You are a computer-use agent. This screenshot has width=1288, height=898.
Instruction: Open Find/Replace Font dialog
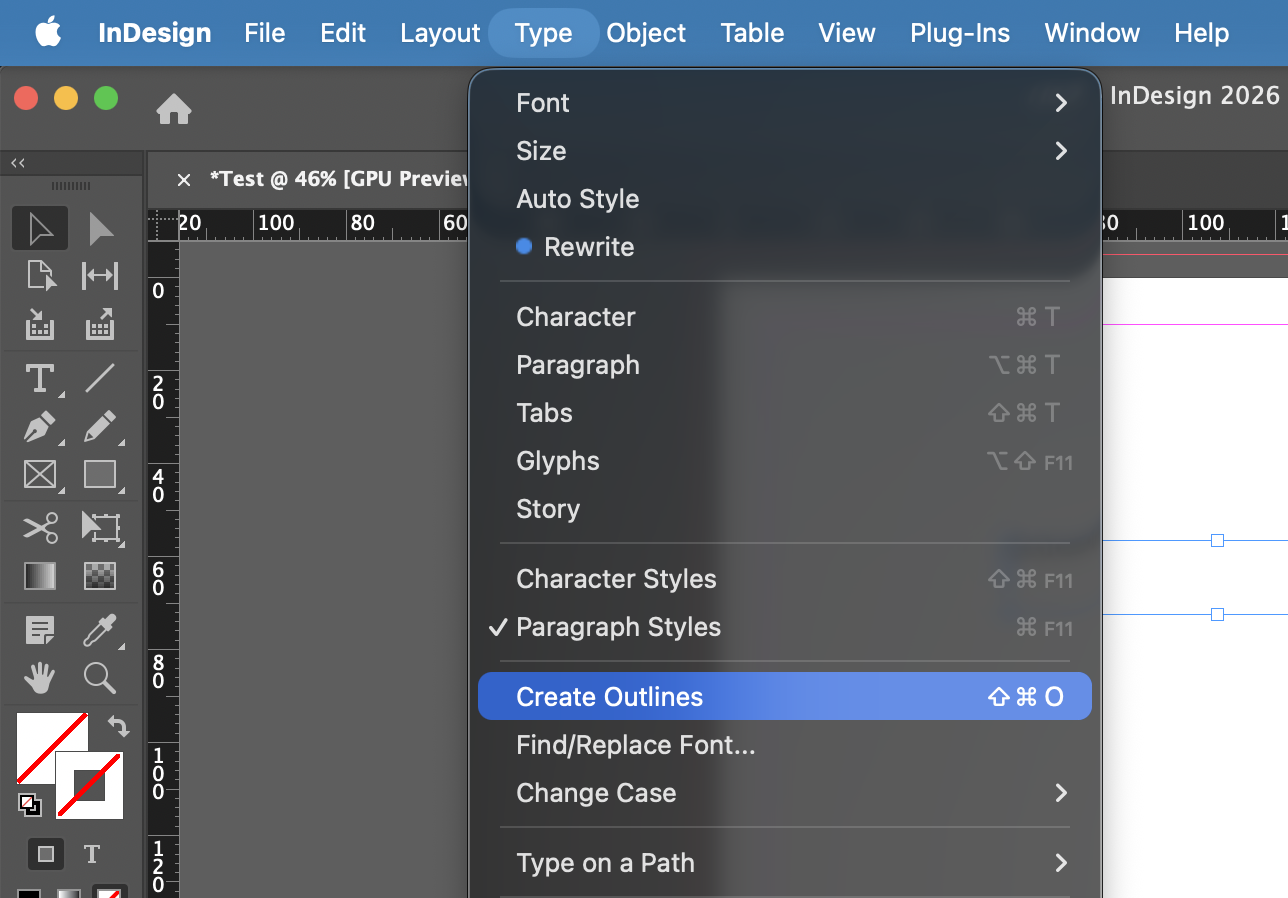(785, 745)
